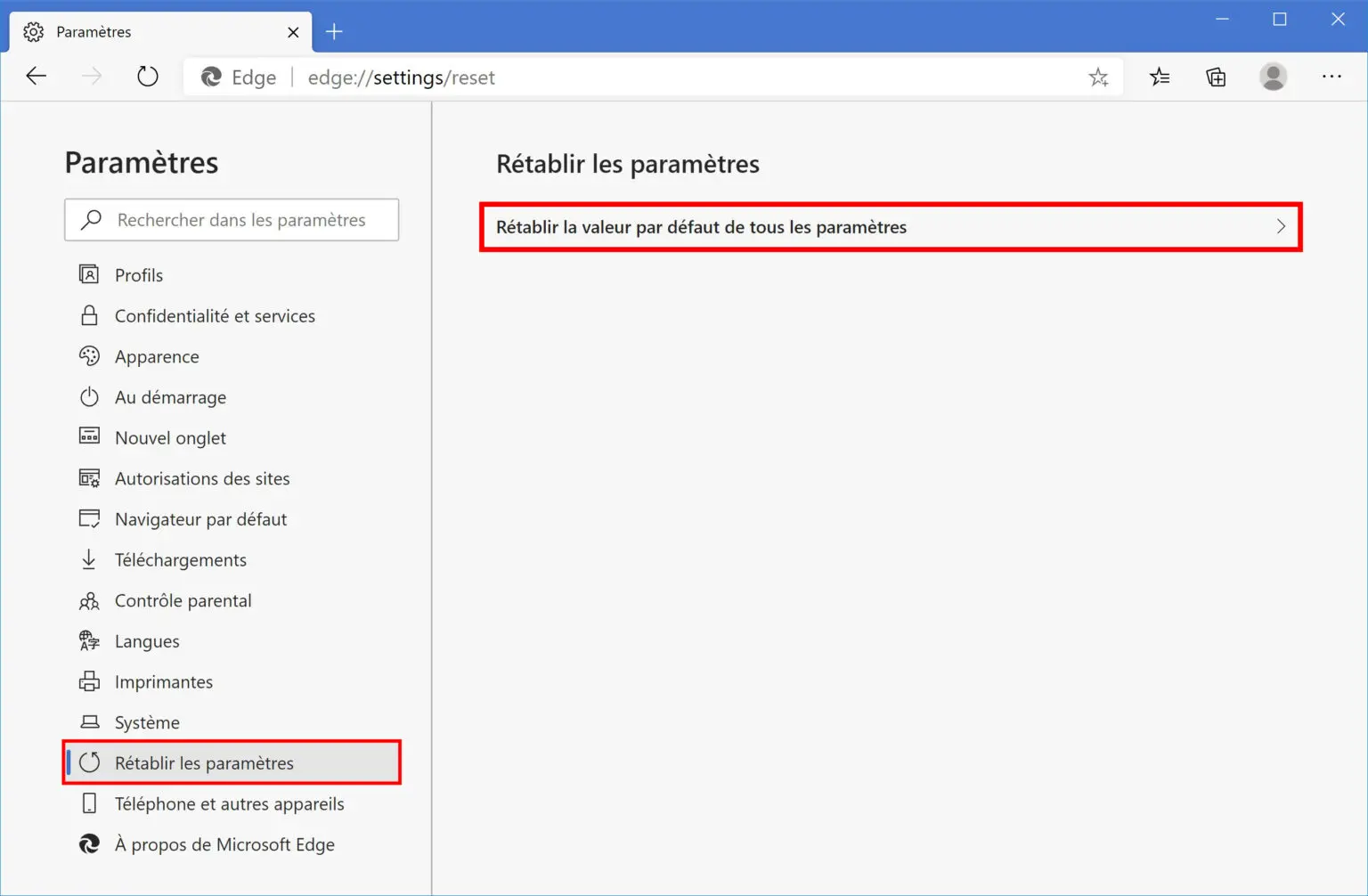Reload the page with refresh icon
This screenshot has width=1368, height=896.
tap(148, 77)
